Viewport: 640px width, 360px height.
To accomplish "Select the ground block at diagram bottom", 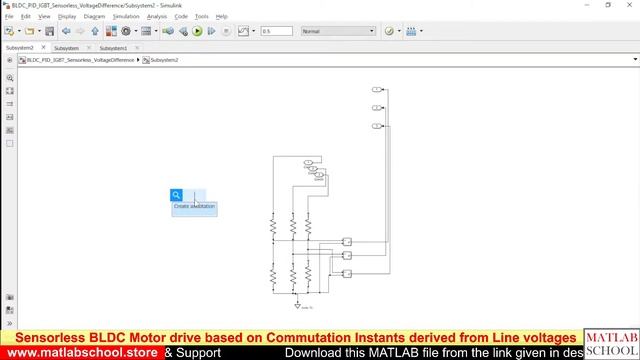I will (298, 306).
